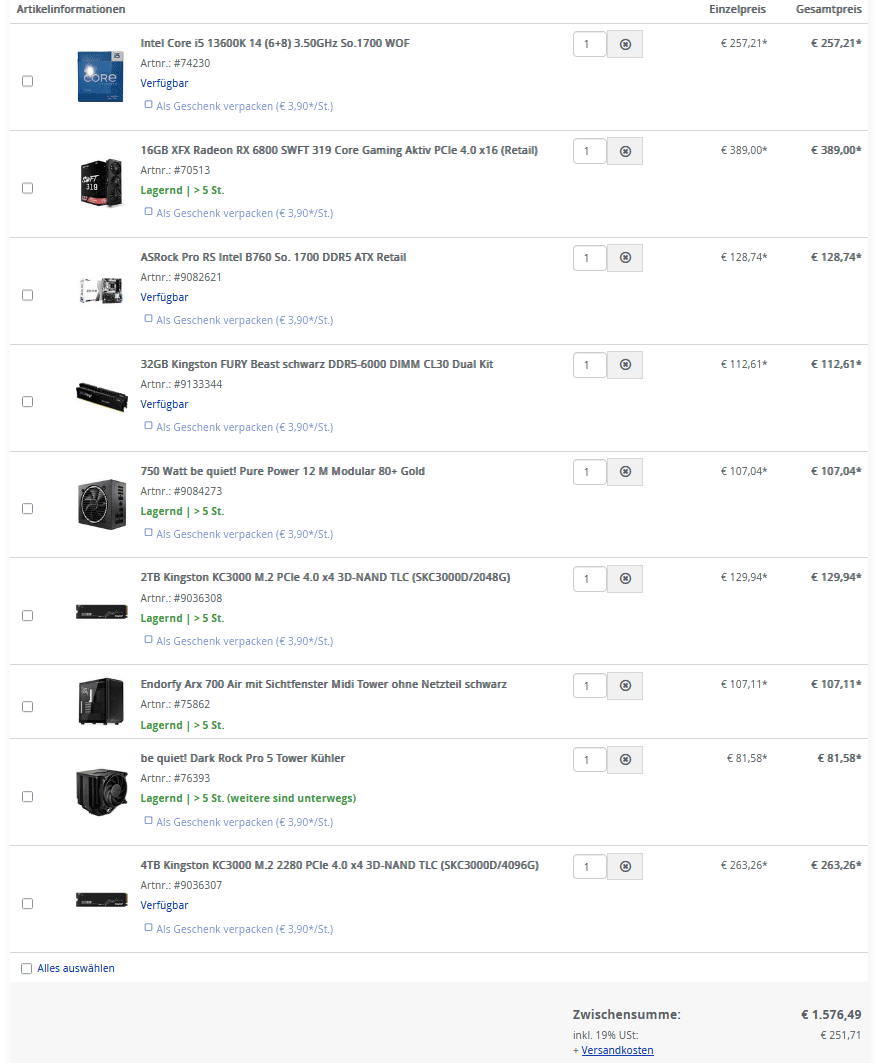Remove 4TB Kingston KC3000 SSD from cart
This screenshot has width=892, height=1063.
click(x=625, y=866)
